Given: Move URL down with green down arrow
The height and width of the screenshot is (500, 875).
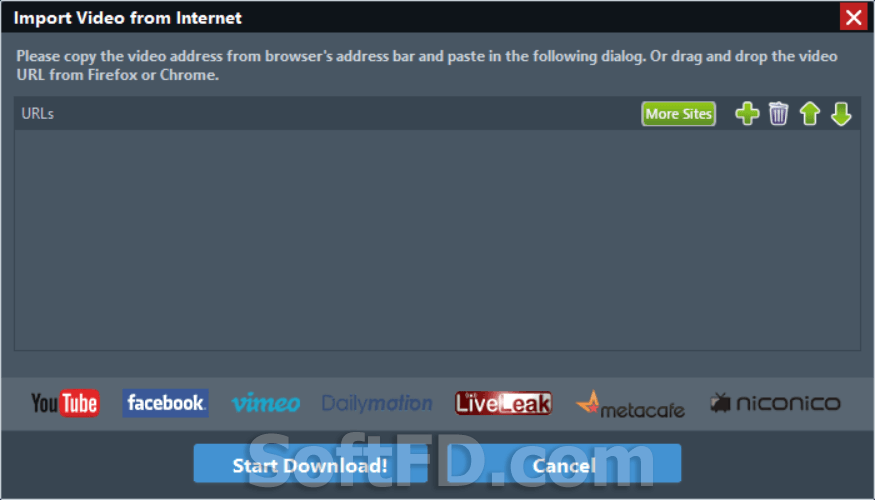Looking at the screenshot, I should coord(841,114).
